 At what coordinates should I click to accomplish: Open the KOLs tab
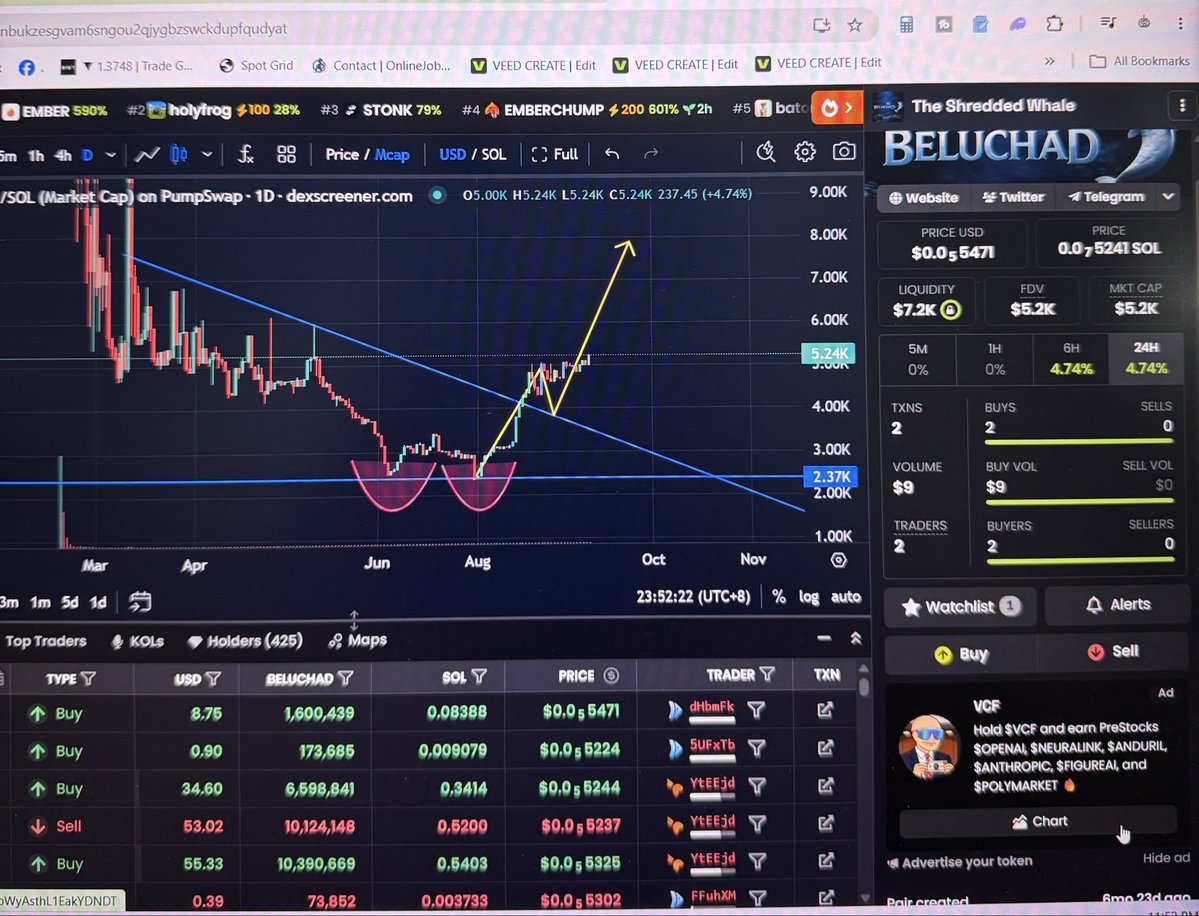tap(138, 641)
